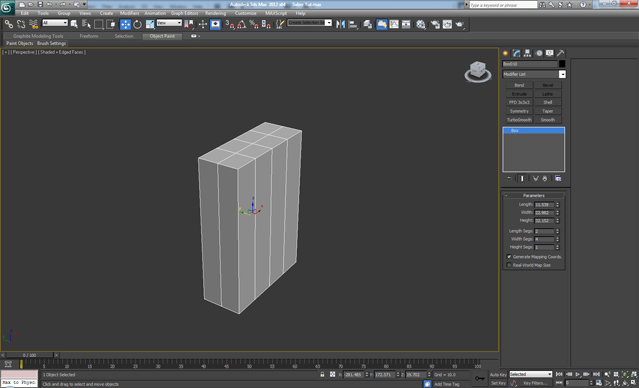Viewport: 639px width, 388px height.
Task: Switch to the Freeform ribbon tab
Action: pyautogui.click(x=89, y=36)
